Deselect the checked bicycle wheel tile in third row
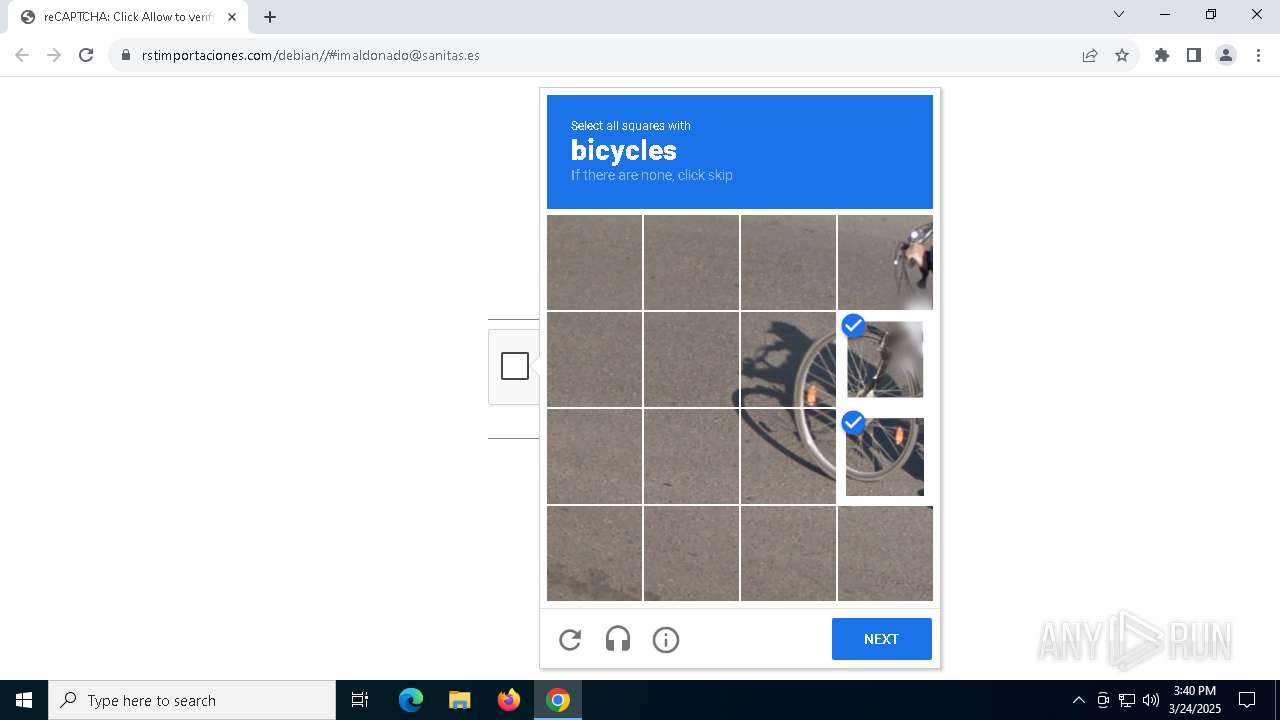This screenshot has width=1280, height=720. (x=885, y=457)
